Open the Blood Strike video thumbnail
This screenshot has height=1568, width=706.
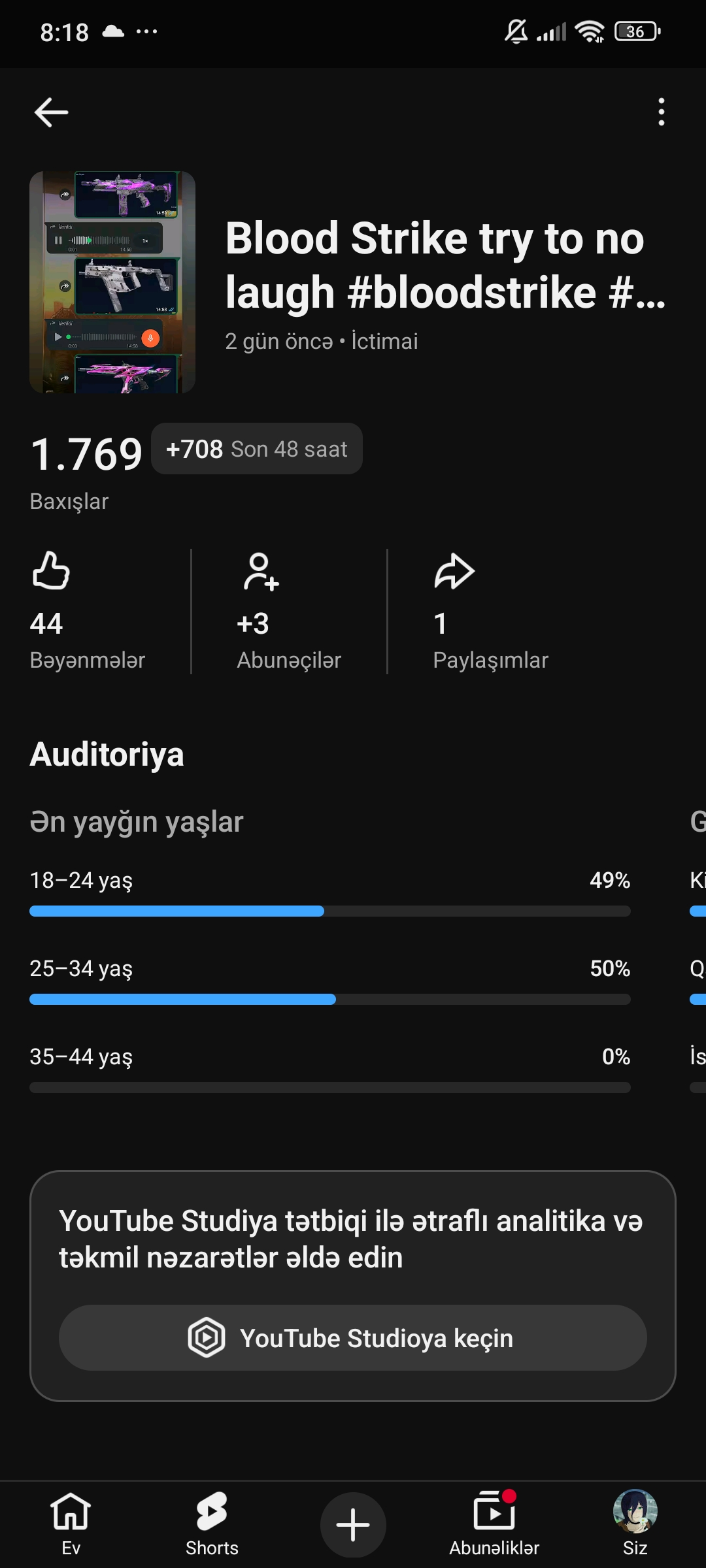(x=112, y=282)
